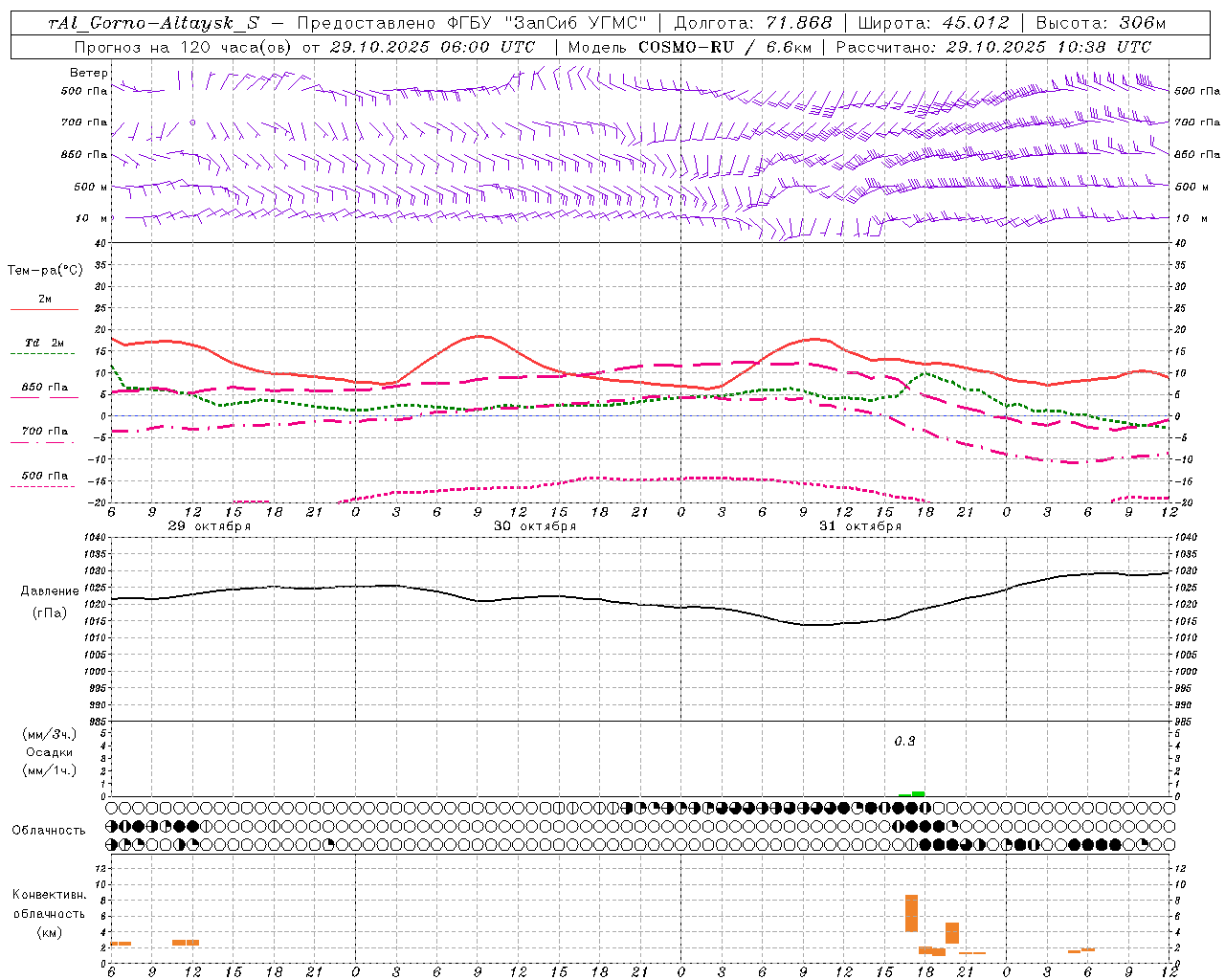Click the 0.3 precipitation amount value

pyautogui.click(x=904, y=742)
